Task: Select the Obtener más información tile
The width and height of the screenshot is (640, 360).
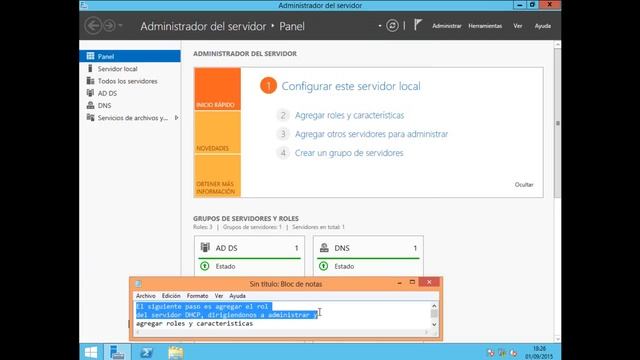Action: (218, 176)
